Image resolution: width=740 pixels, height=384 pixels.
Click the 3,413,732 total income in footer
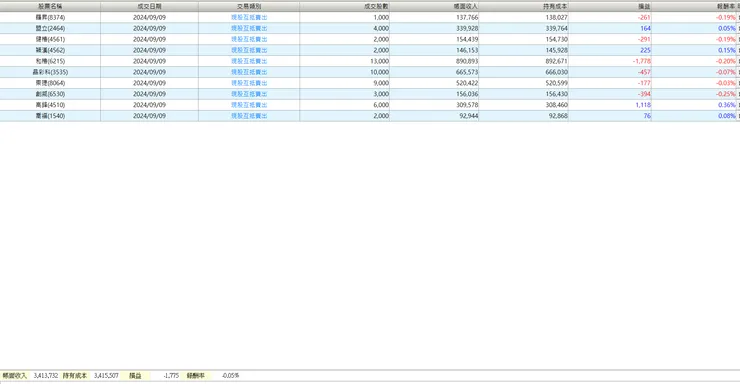pyautogui.click(x=46, y=376)
